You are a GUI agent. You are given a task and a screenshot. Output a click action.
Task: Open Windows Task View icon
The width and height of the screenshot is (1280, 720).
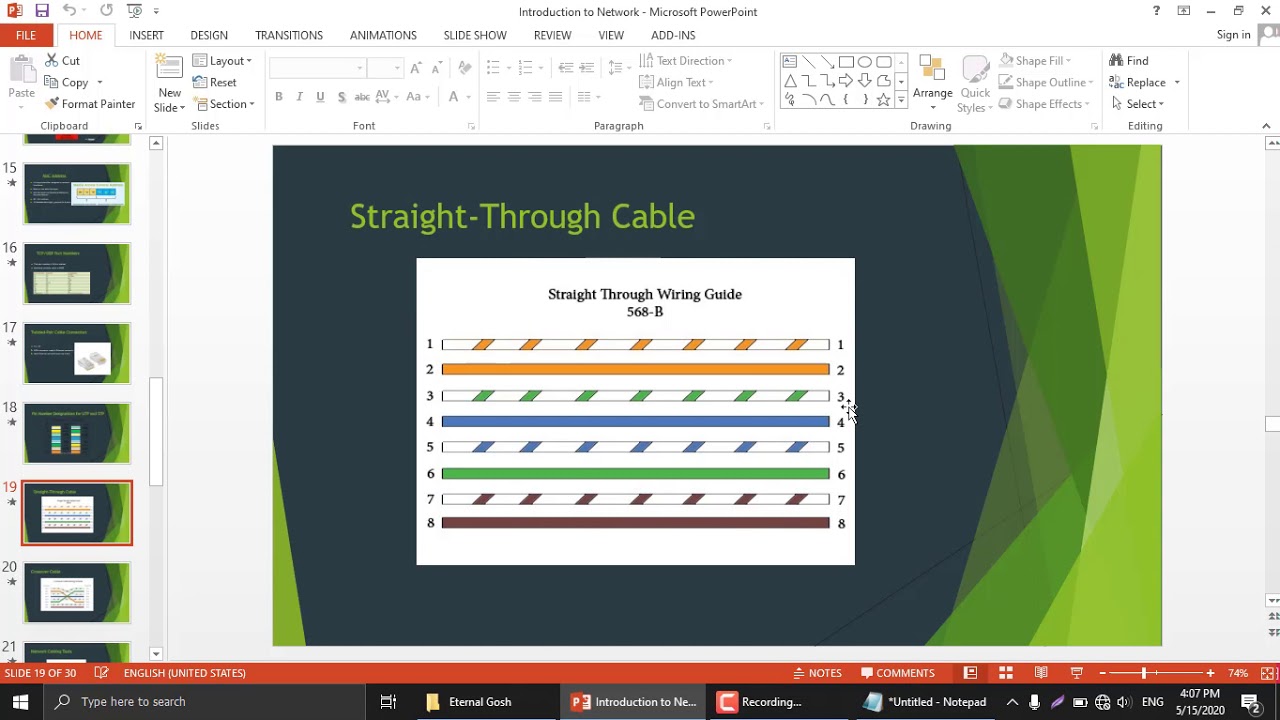[x=388, y=702]
